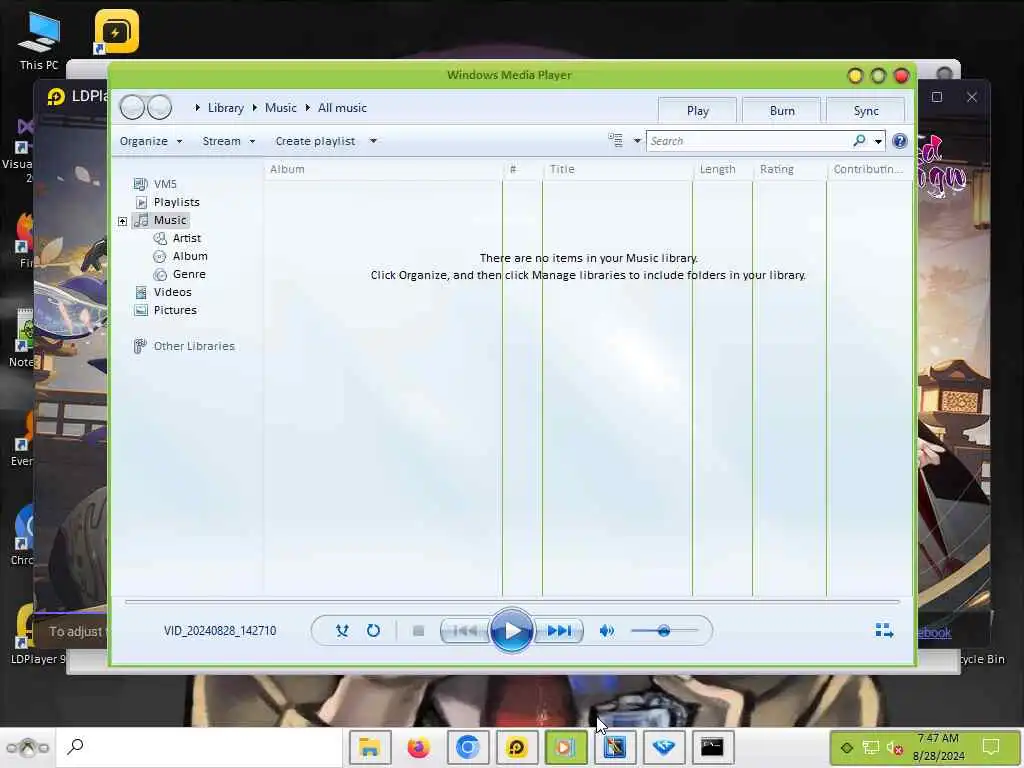This screenshot has width=1024, height=768.
Task: Click the seek bar above the controls
Action: (512, 601)
